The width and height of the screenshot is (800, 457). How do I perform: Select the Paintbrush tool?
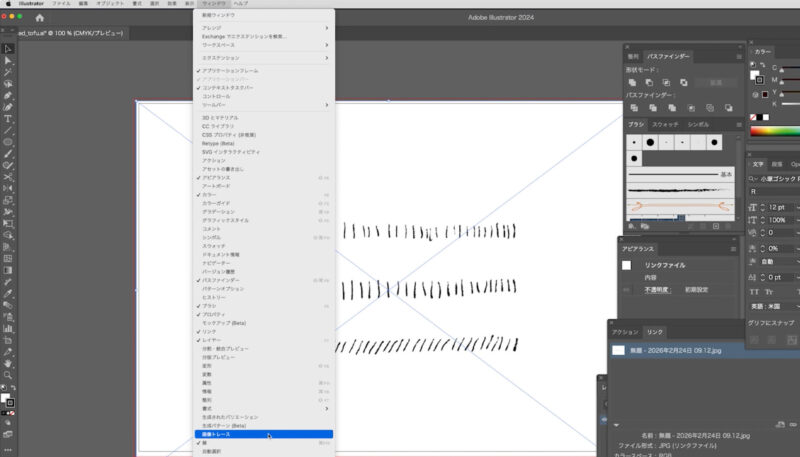coord(8,153)
